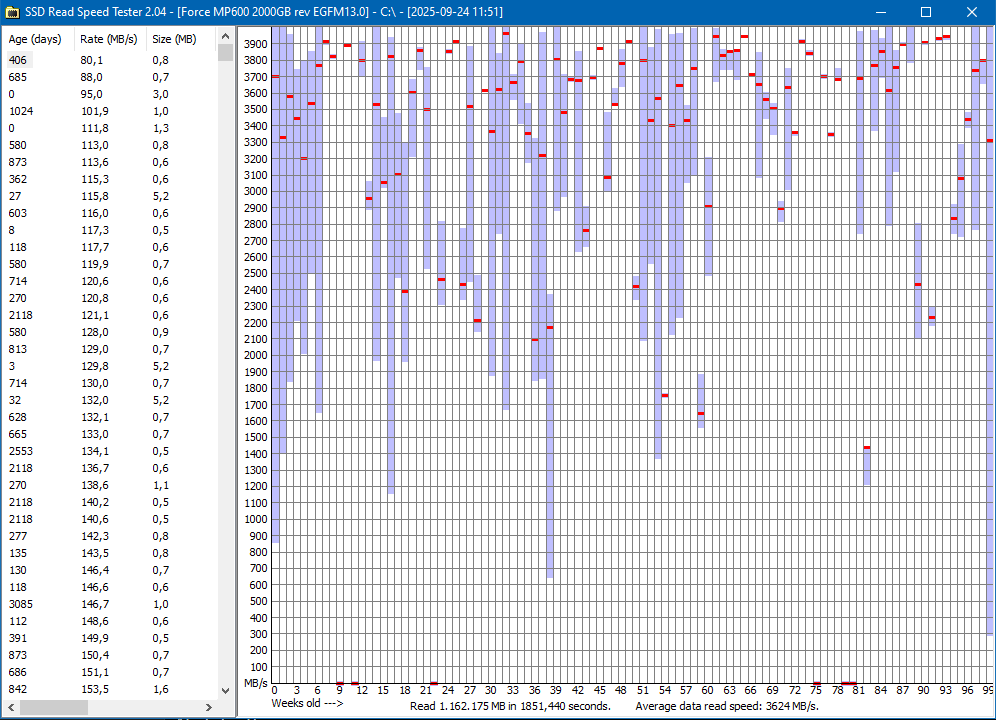The width and height of the screenshot is (996, 720).
Task: Select the row with age 112 days
Action: click(109, 621)
